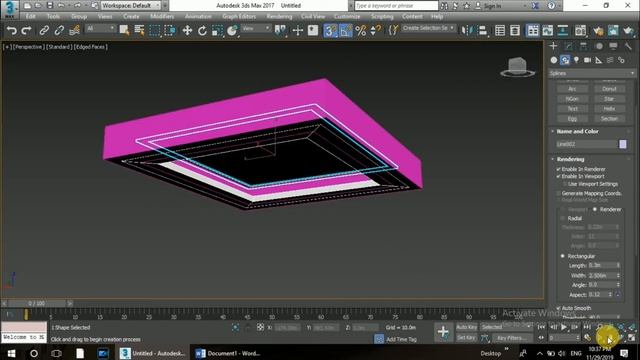Open the Create Selection Set dropdown
Image resolution: width=640 pixels, height=360 pixels.
(x=428, y=29)
